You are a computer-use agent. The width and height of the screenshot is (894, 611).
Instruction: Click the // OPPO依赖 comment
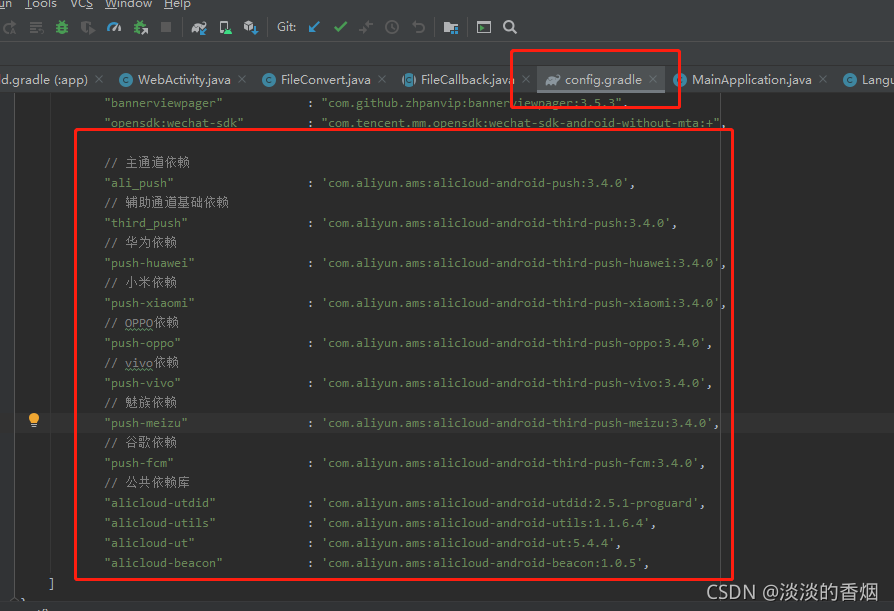coord(141,323)
